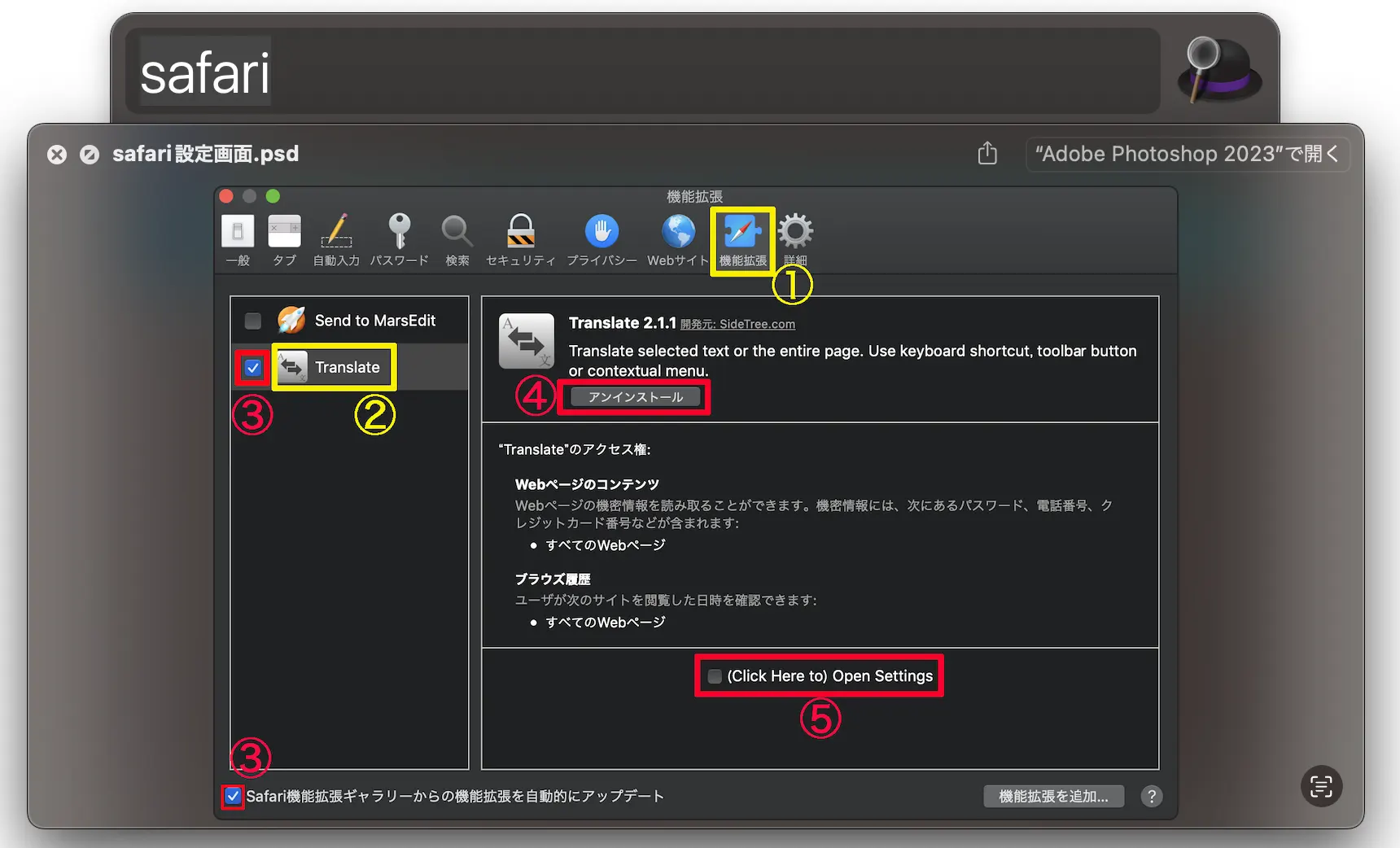This screenshot has height=848, width=1400.
Task: Click the Translate selected text description
Action: 852,361
